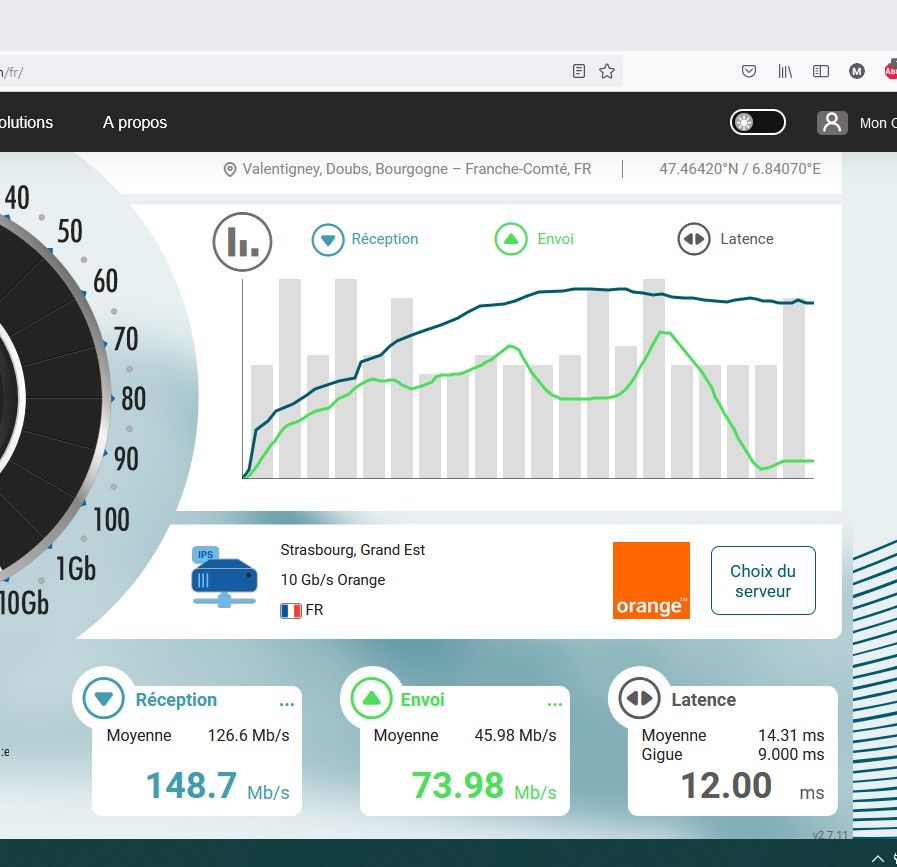This screenshot has height=867, width=897.
Task: Click the blue server icon beside Strasbourg
Action: (x=224, y=577)
